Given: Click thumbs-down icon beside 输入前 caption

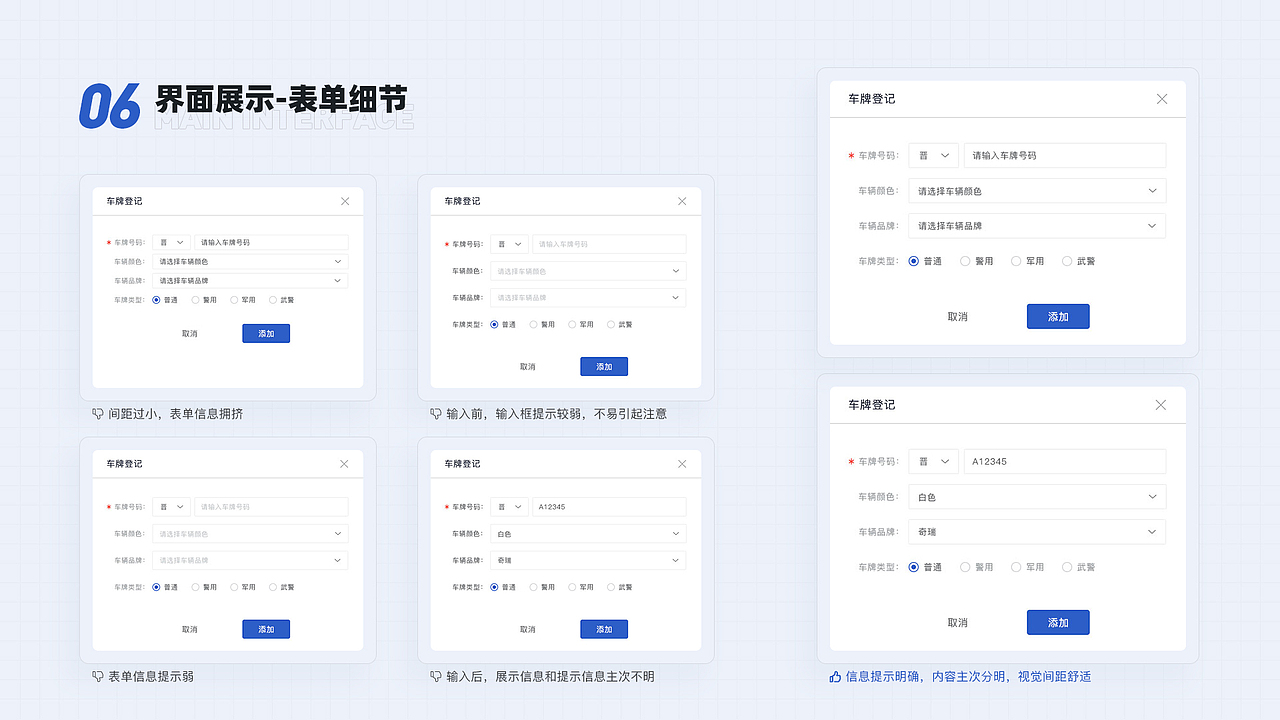Looking at the screenshot, I should tap(436, 413).
